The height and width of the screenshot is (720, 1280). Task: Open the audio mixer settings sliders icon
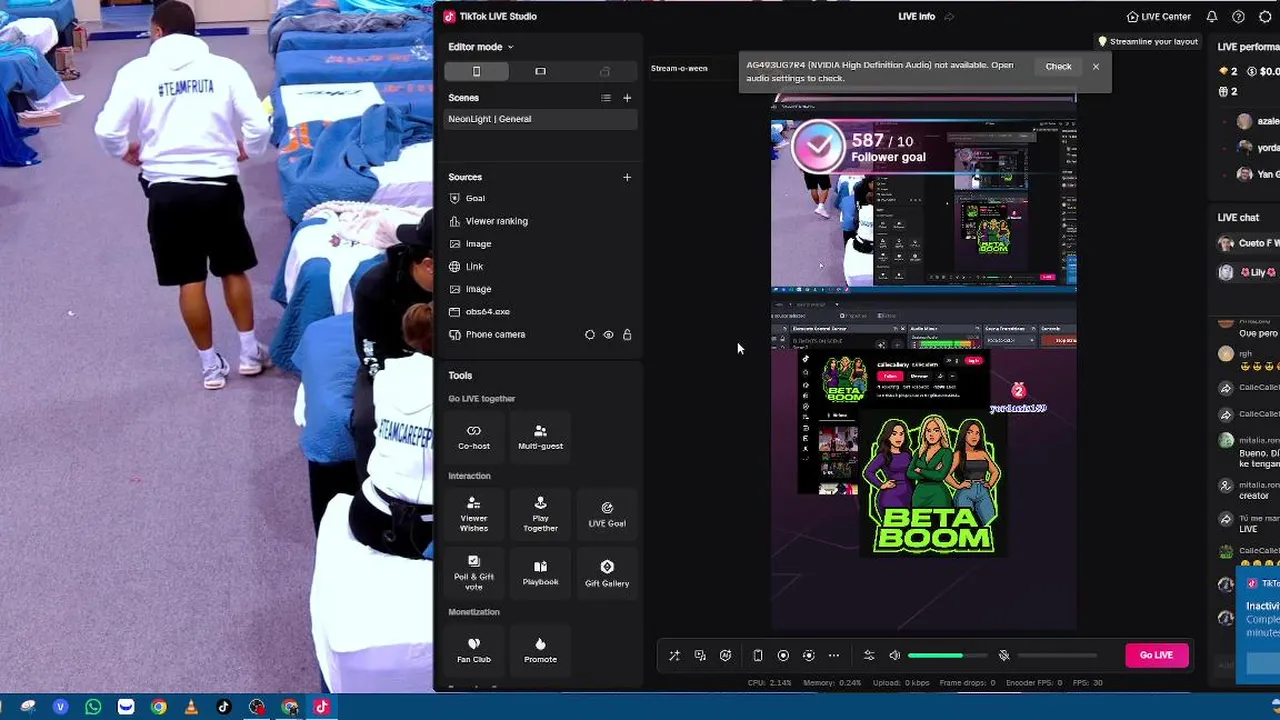click(868, 656)
